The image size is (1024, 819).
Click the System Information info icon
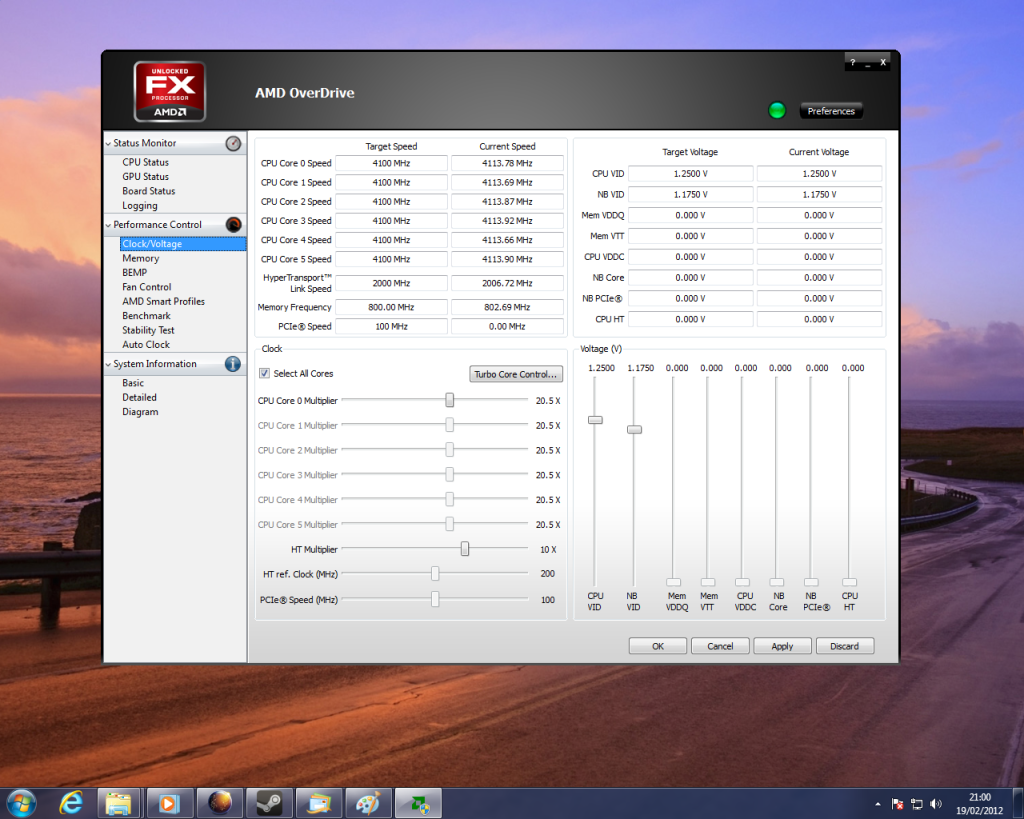click(x=232, y=364)
